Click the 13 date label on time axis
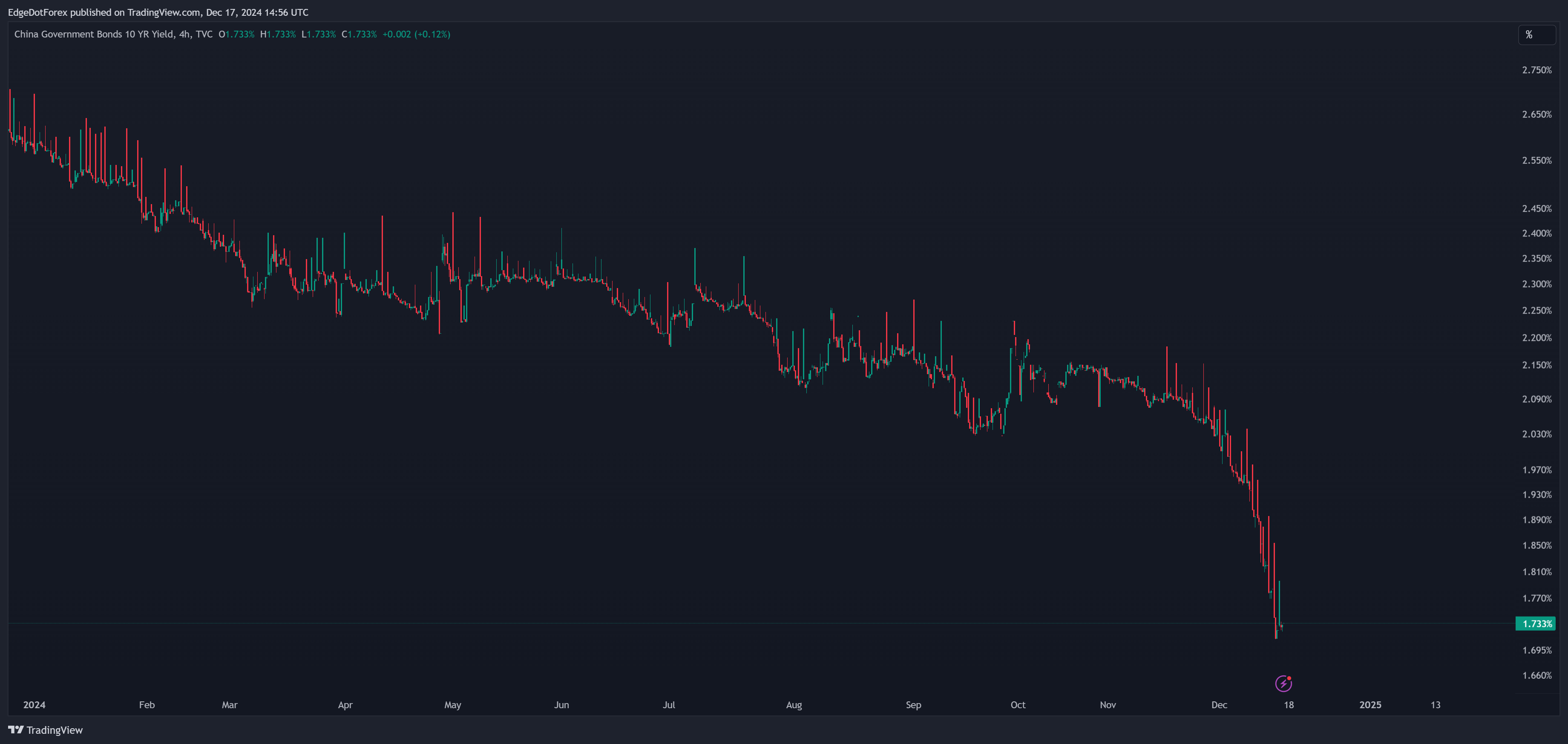The width and height of the screenshot is (1568, 744). [1435, 705]
